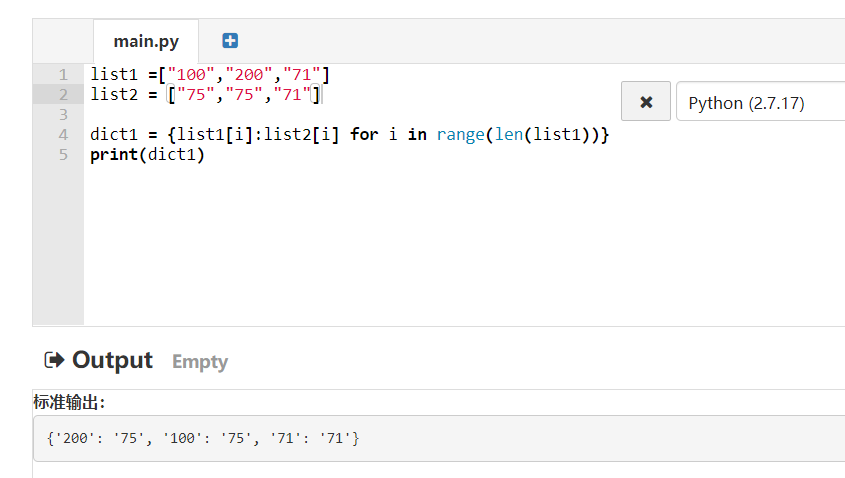Click line number 2 in gutter
Image resolution: width=845 pixels, height=478 pixels.
pyautogui.click(x=63, y=94)
